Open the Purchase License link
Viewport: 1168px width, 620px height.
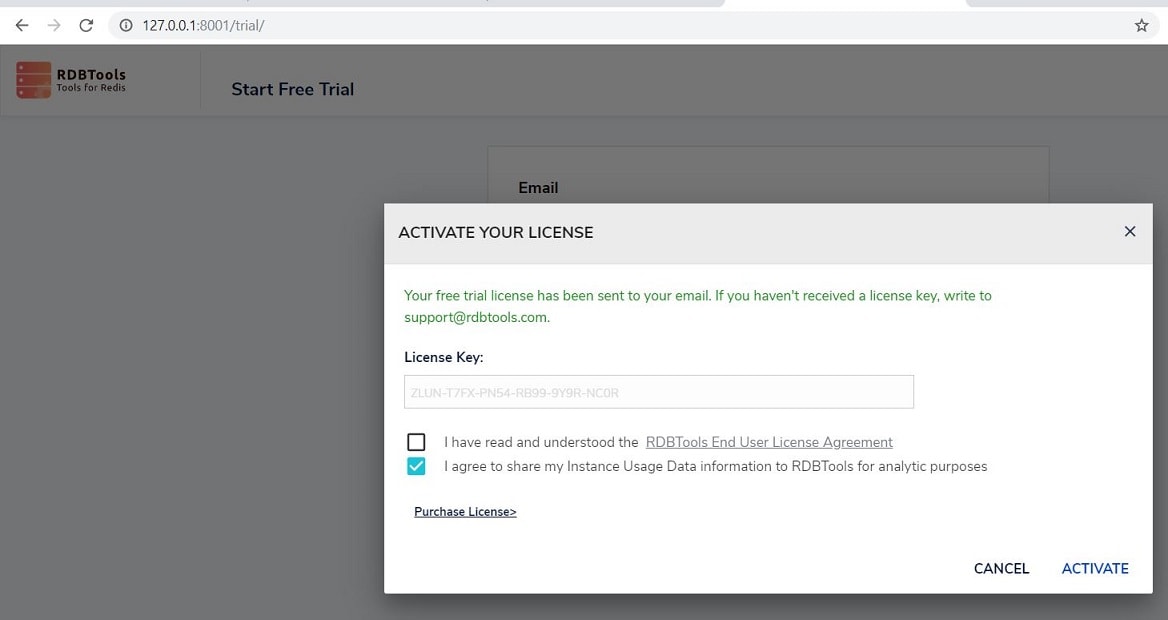[465, 512]
